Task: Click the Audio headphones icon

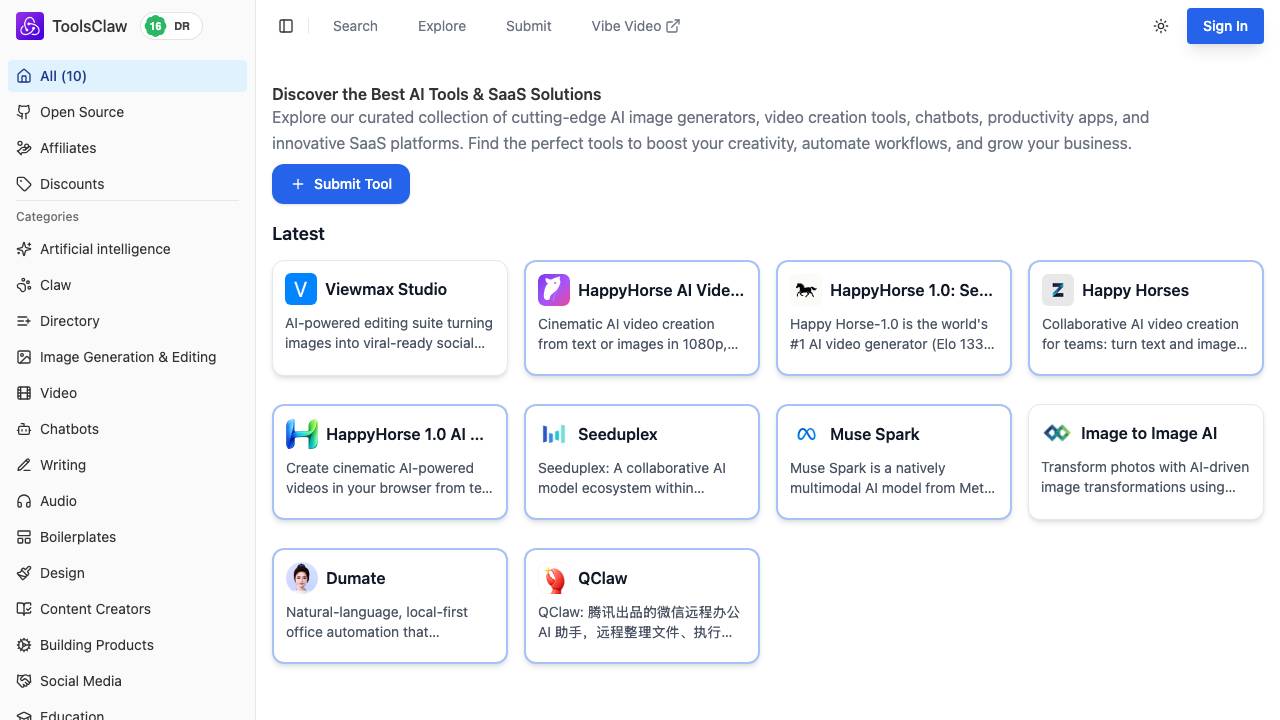Action: [24, 501]
